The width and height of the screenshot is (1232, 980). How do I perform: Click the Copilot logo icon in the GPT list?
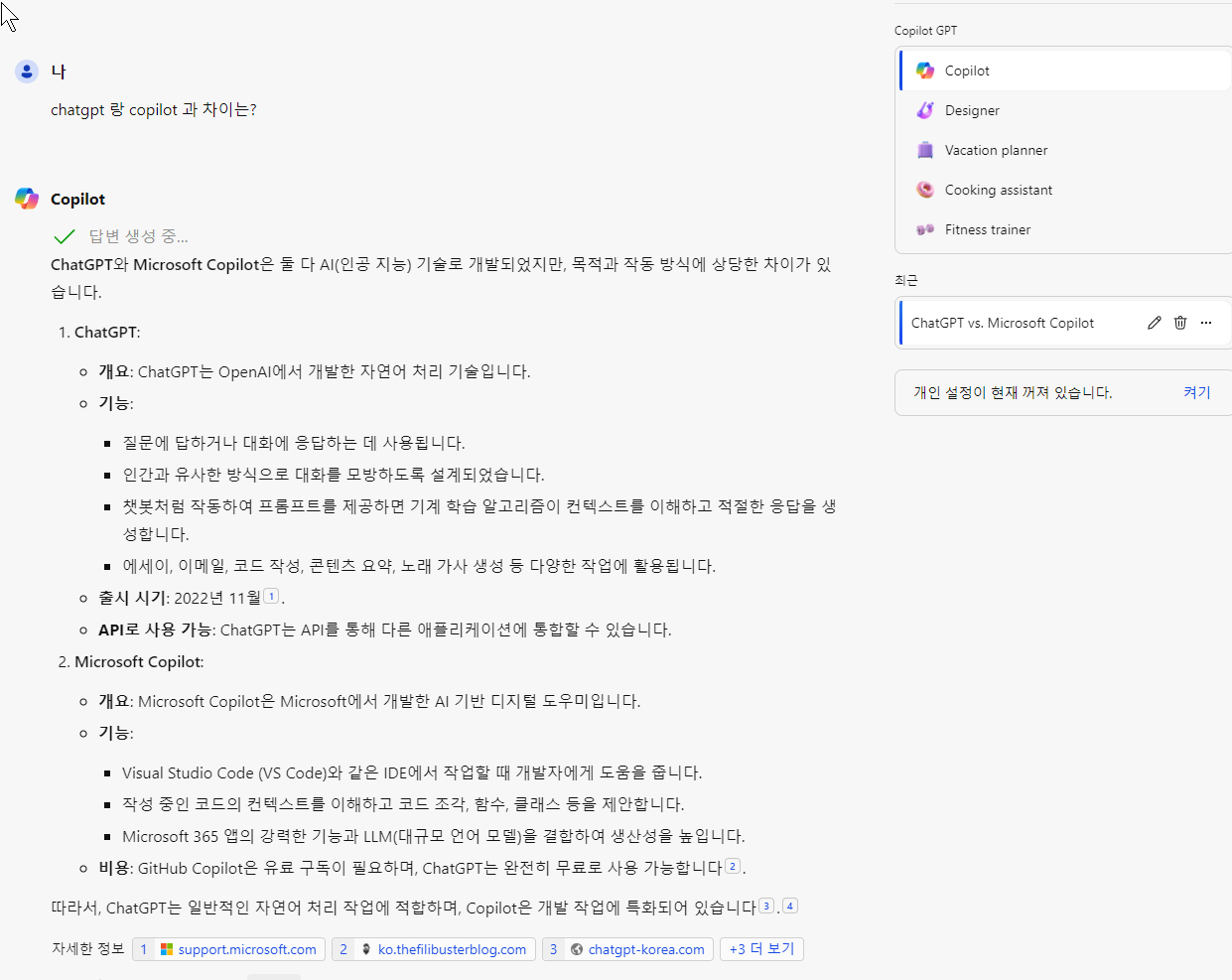click(x=925, y=70)
